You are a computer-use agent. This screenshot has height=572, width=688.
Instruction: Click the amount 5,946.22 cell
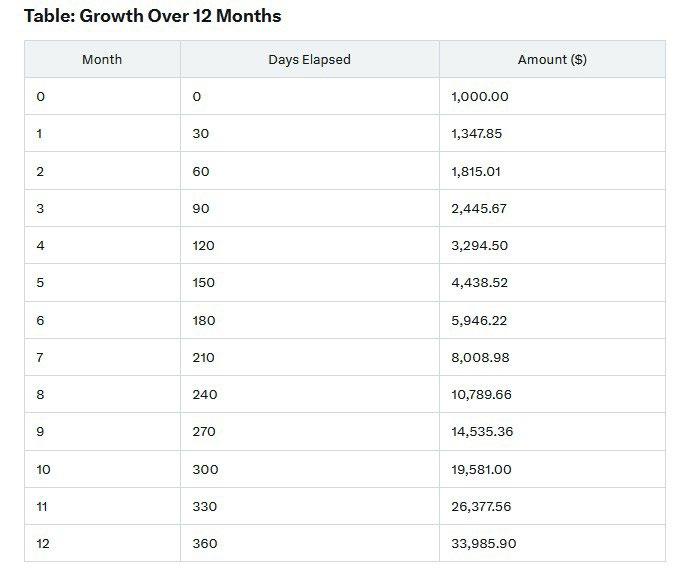(x=480, y=320)
